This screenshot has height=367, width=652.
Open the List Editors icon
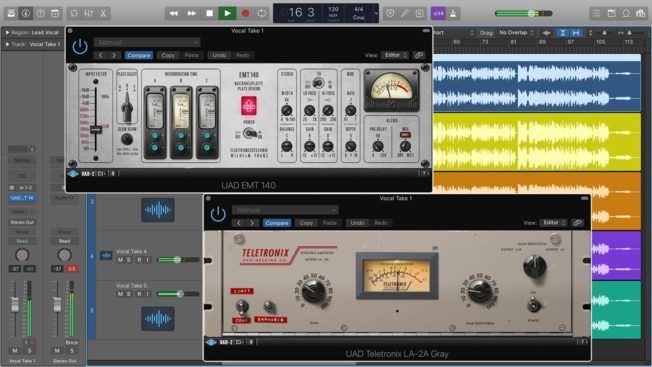click(597, 13)
